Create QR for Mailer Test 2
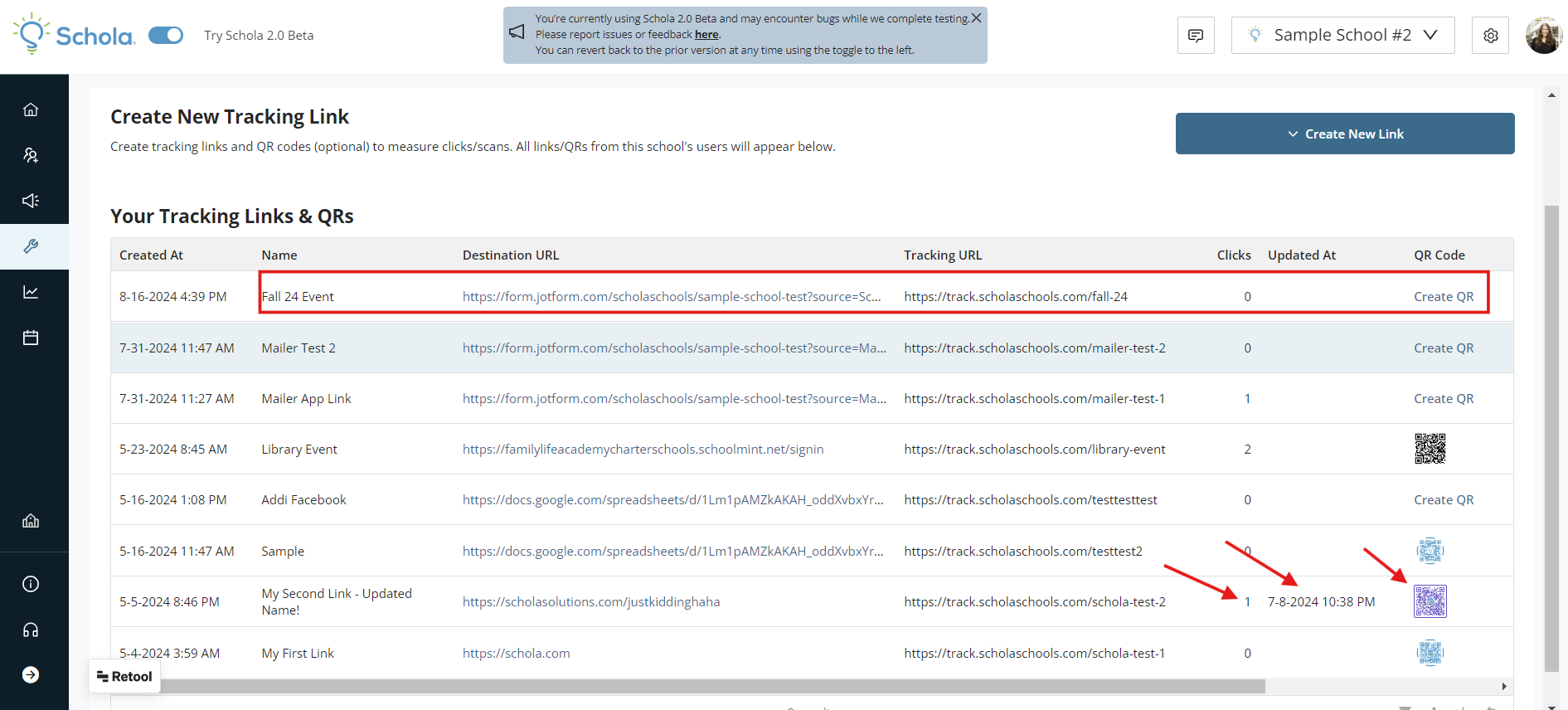This screenshot has height=710, width=1568. coord(1444,348)
